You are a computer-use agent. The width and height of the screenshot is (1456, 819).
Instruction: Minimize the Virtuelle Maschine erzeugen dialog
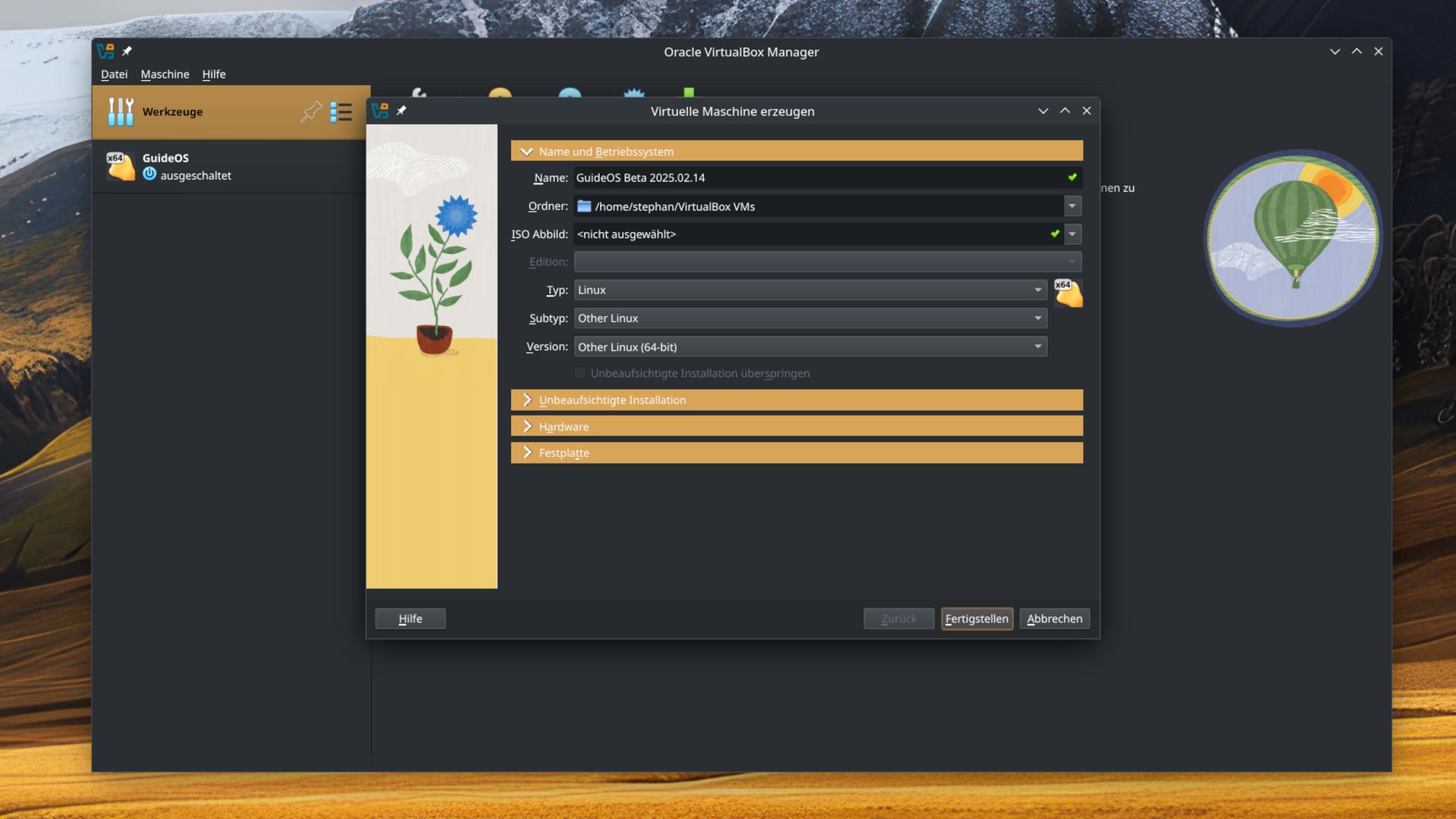point(1043,111)
